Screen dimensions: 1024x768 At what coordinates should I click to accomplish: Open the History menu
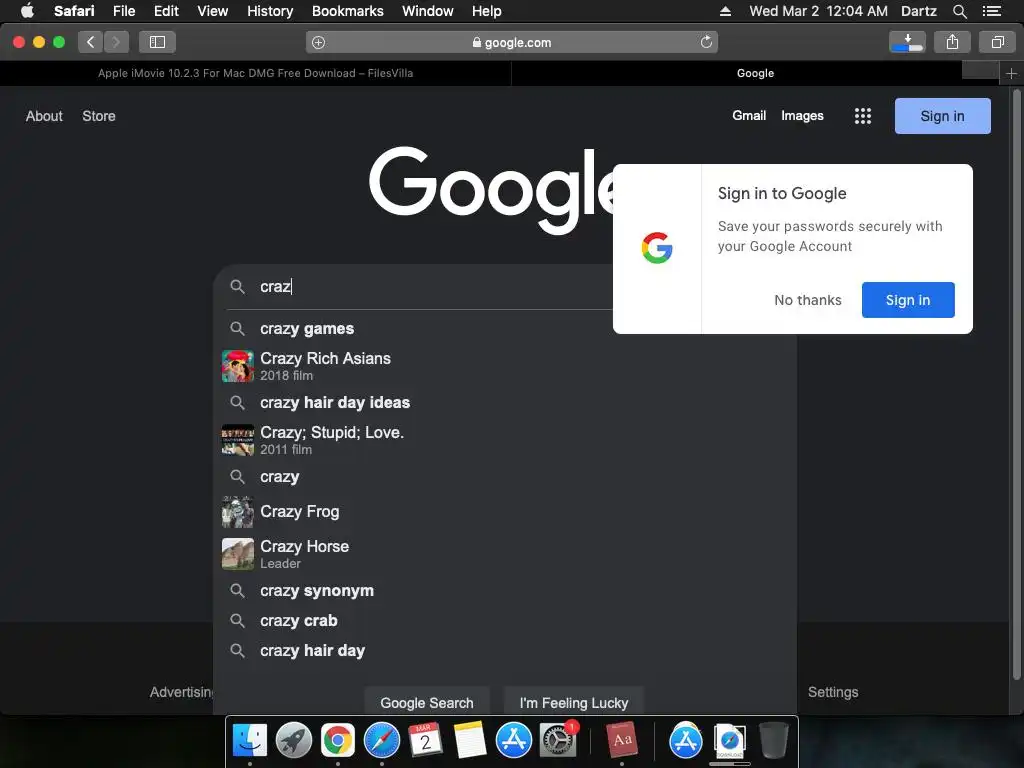coord(270,11)
